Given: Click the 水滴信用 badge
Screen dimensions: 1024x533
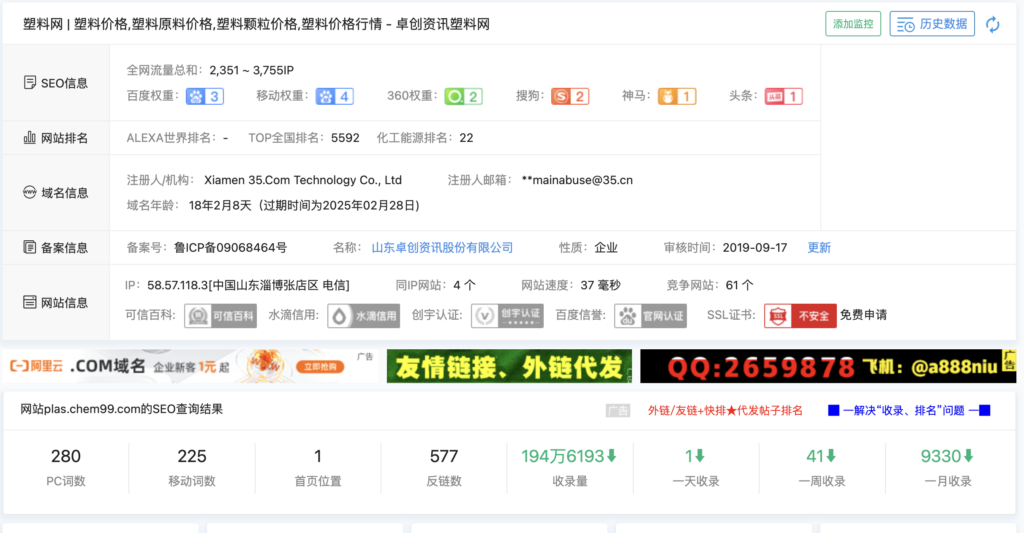Looking at the screenshot, I should 363,316.
